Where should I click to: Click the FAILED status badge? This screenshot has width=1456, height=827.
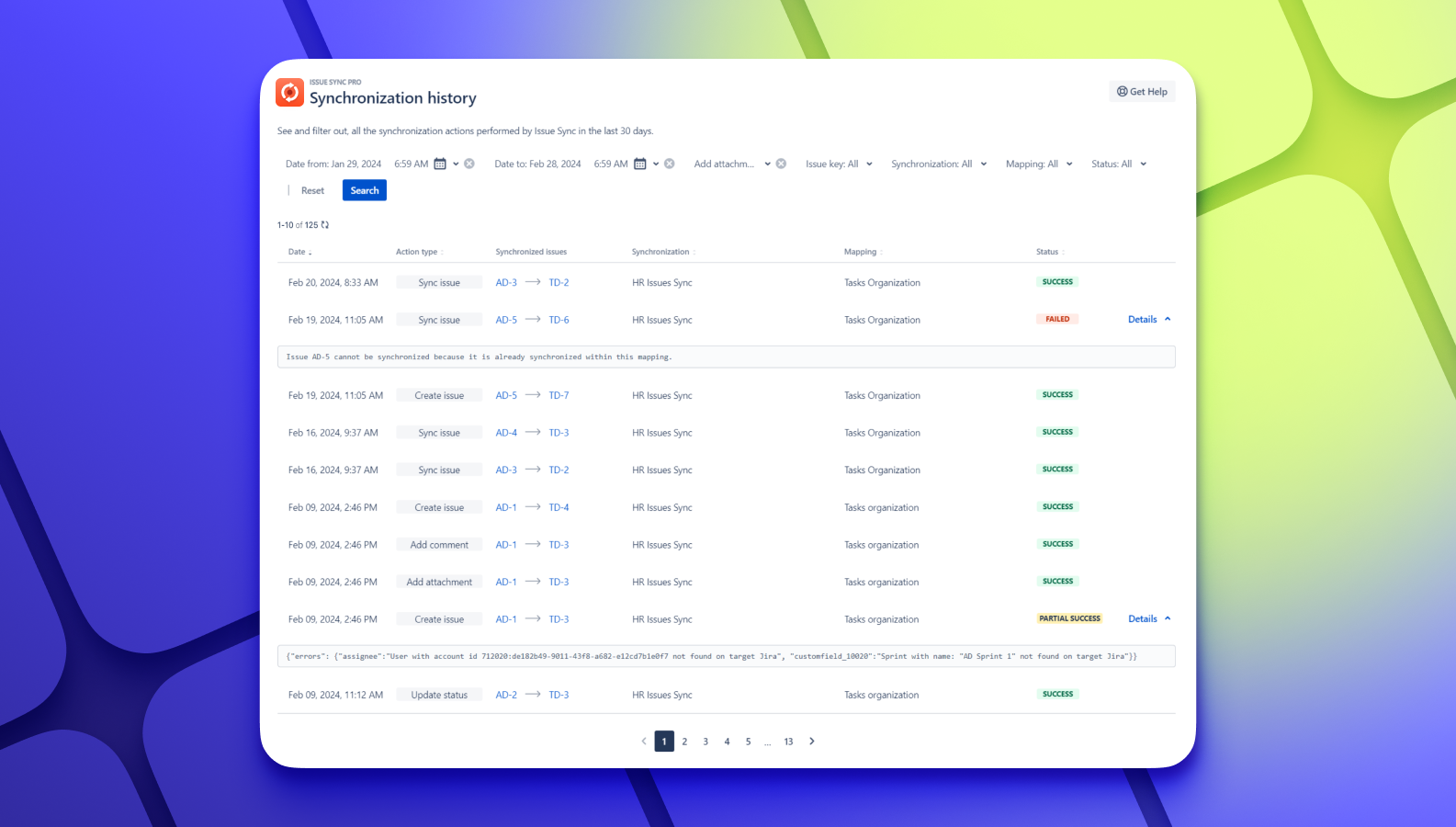(x=1057, y=320)
